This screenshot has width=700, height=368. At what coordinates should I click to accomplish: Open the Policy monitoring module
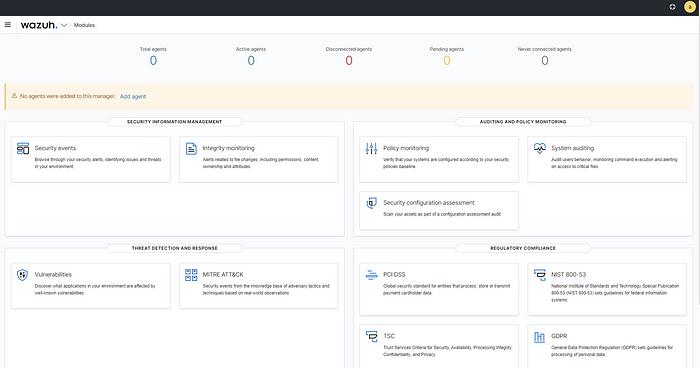pos(439,159)
